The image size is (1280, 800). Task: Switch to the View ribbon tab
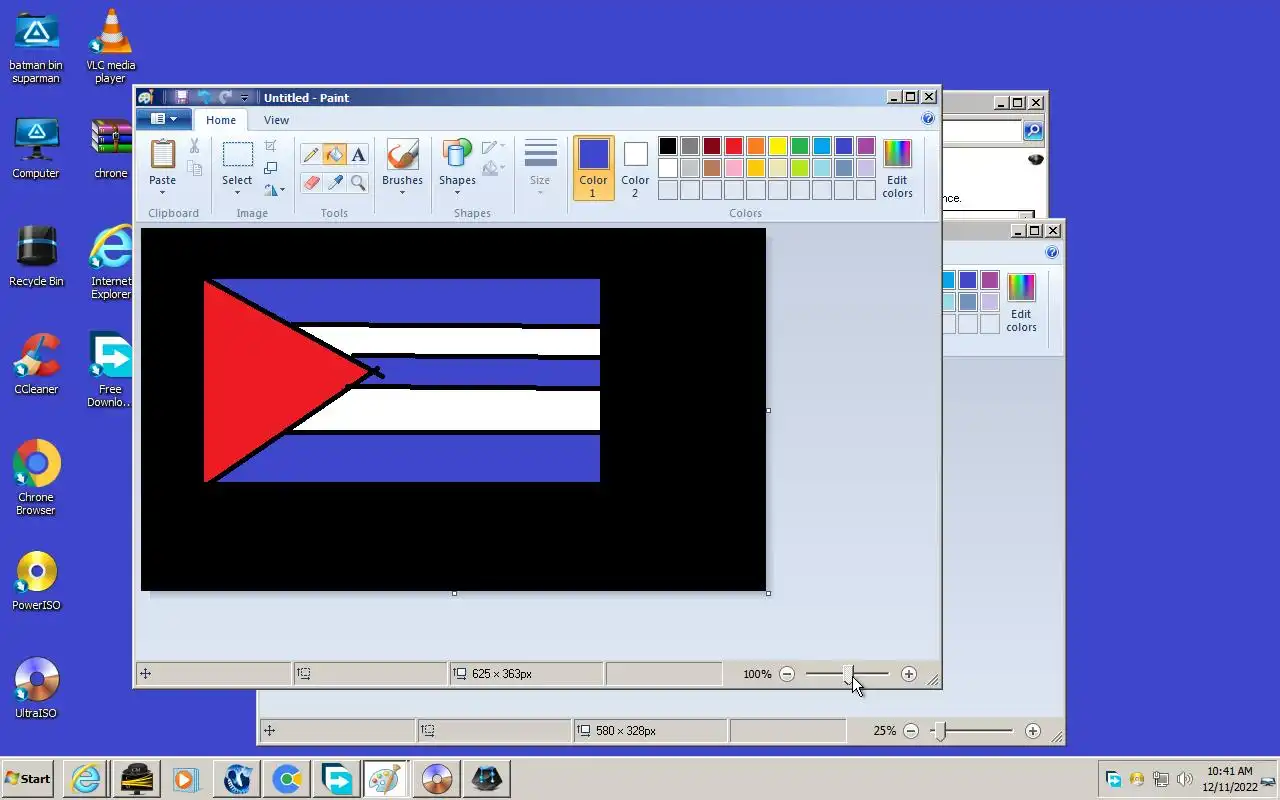(276, 120)
